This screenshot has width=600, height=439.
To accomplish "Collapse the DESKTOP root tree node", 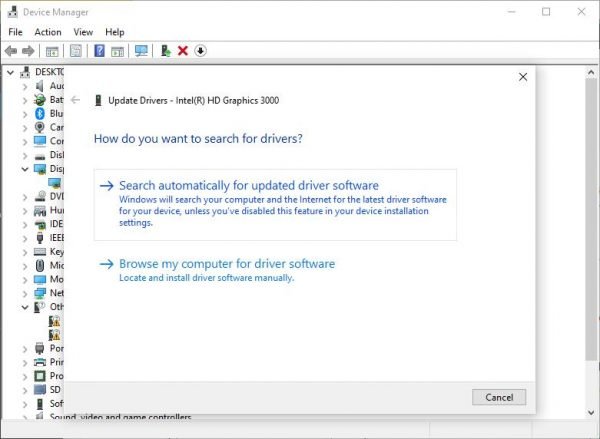I will click(10, 72).
